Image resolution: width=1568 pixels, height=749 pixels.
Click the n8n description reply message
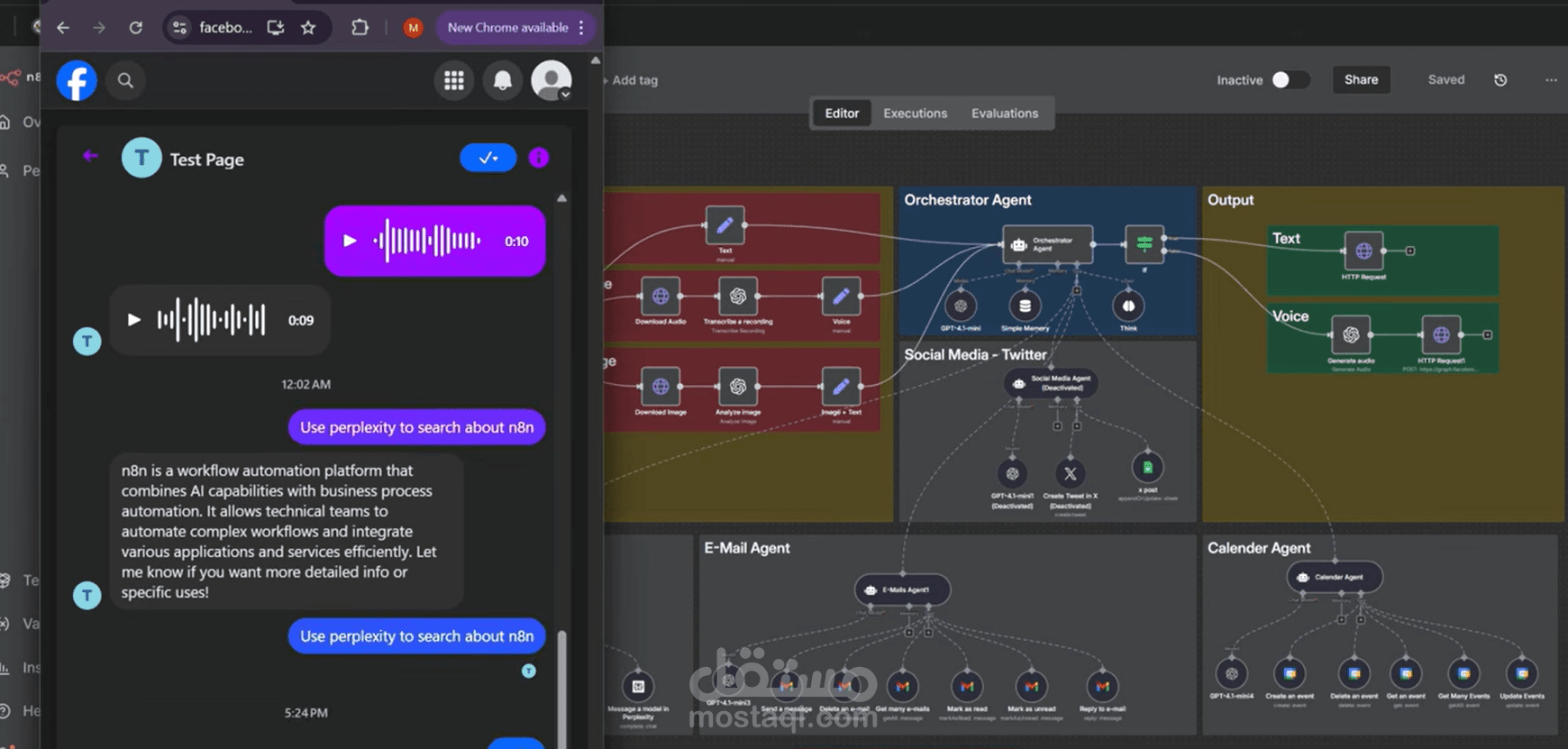point(287,532)
